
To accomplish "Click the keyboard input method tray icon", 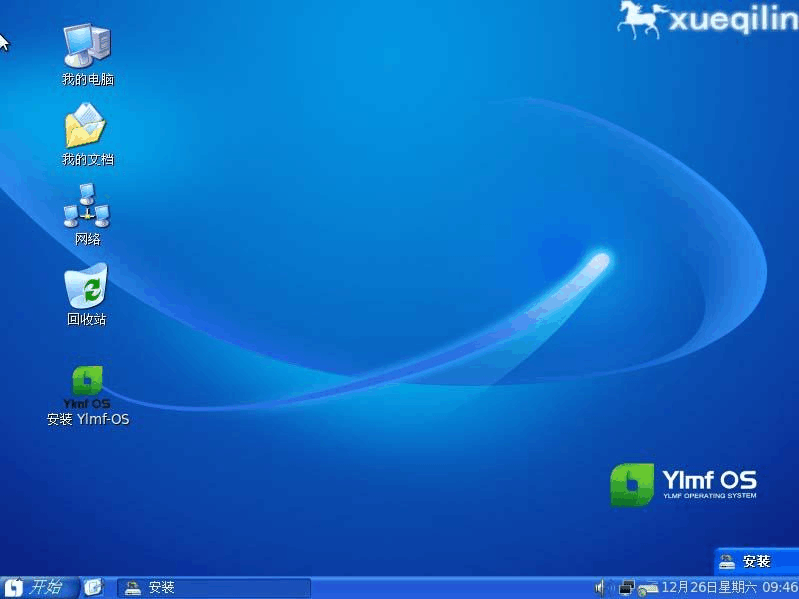I will pos(648,589).
